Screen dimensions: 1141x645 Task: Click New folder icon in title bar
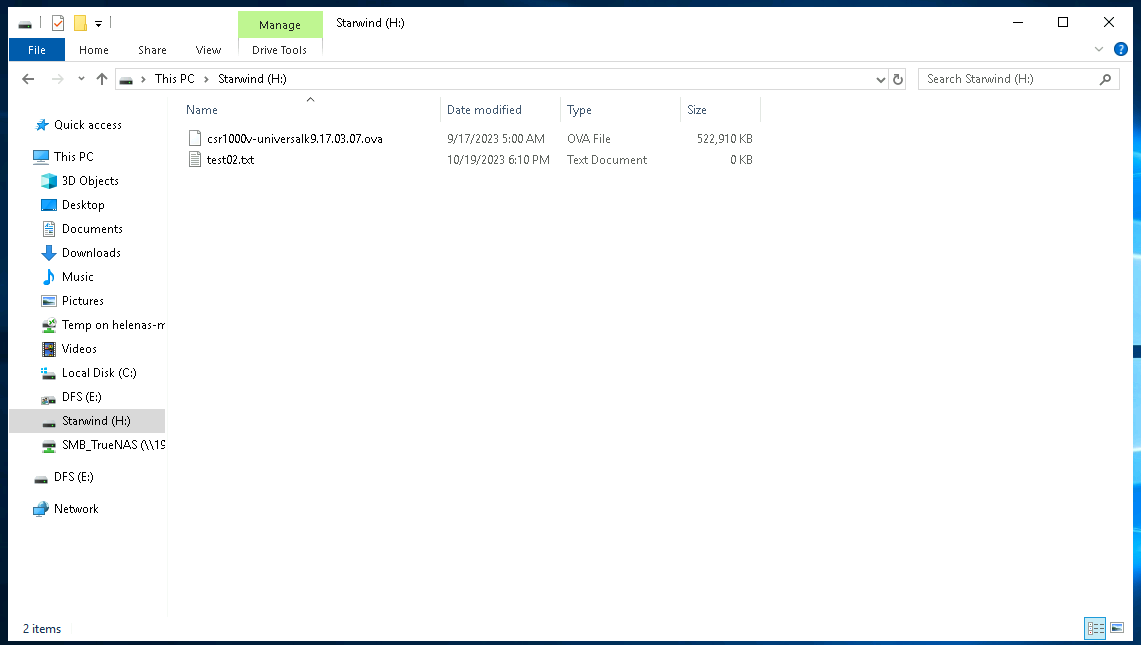click(80, 22)
